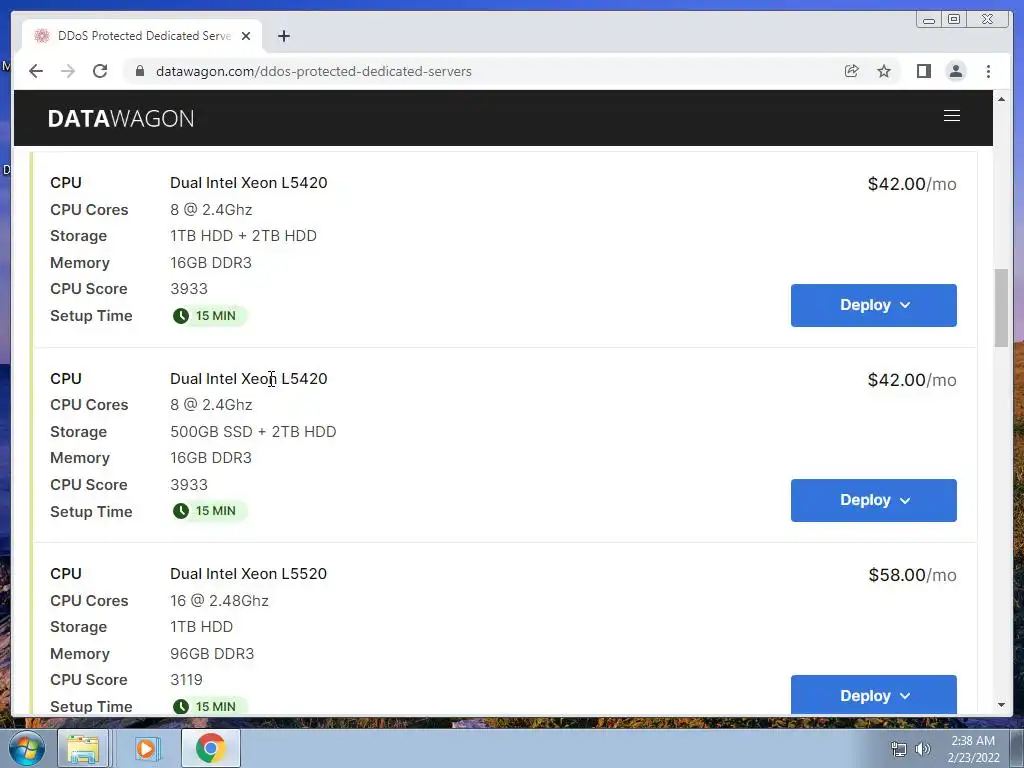Open a new browser tab
The width and height of the screenshot is (1024, 768).
283,36
